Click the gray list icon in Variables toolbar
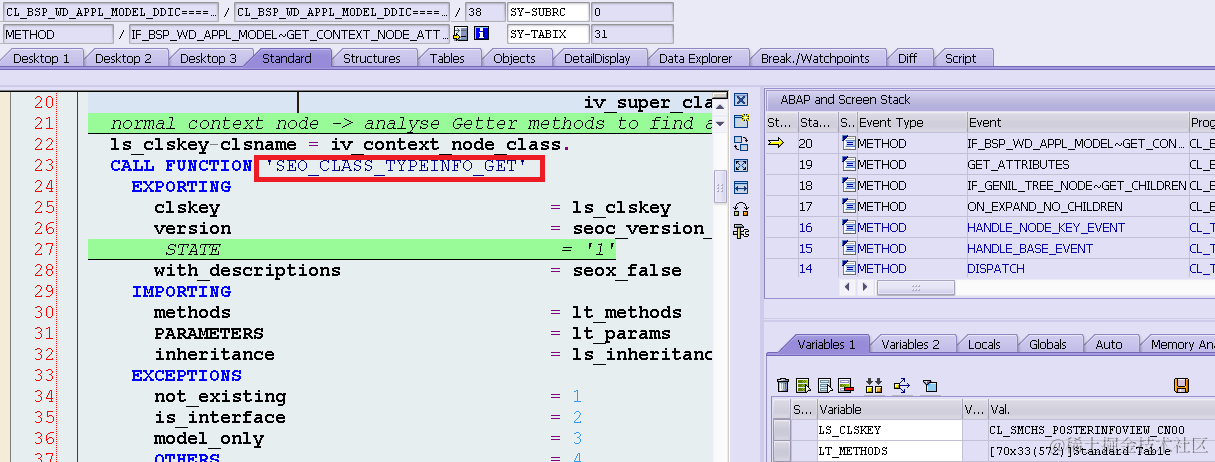This screenshot has height=462, width=1215. coord(825,385)
